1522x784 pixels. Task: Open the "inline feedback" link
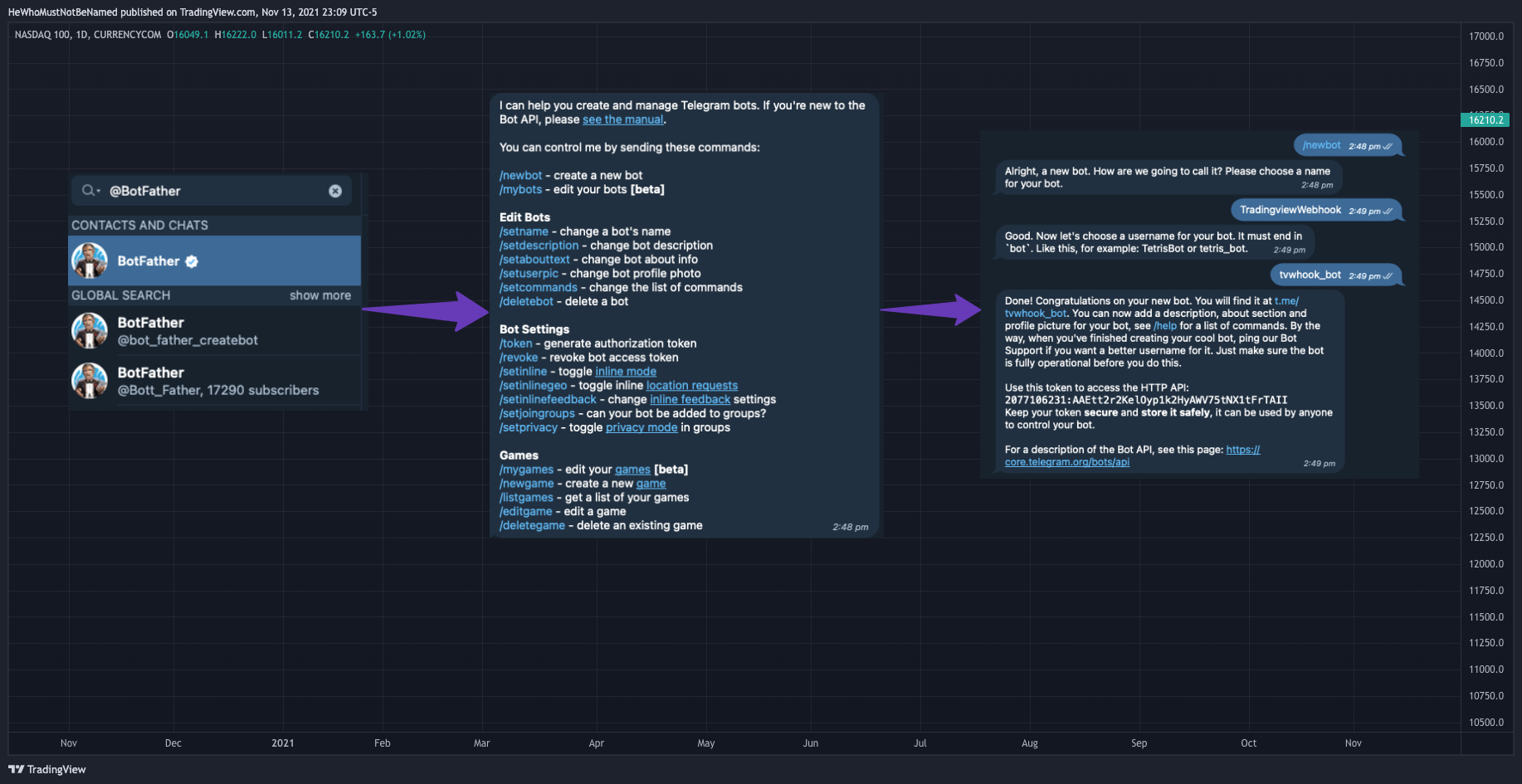coord(690,400)
